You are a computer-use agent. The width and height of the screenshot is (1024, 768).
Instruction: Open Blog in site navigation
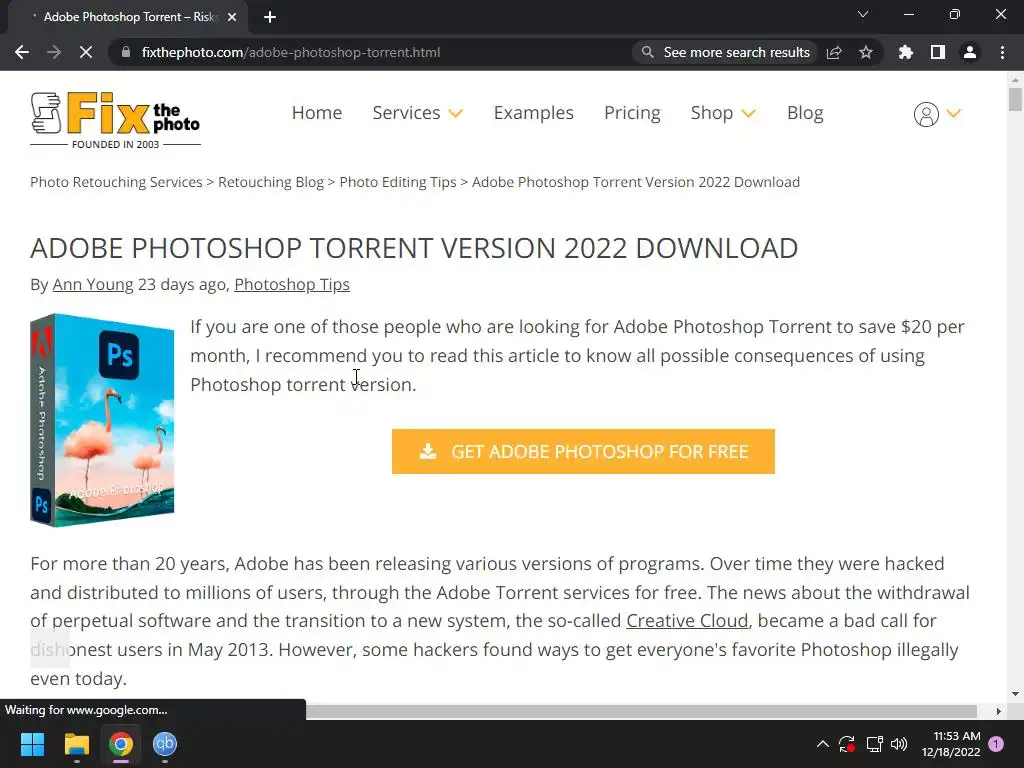pos(805,113)
